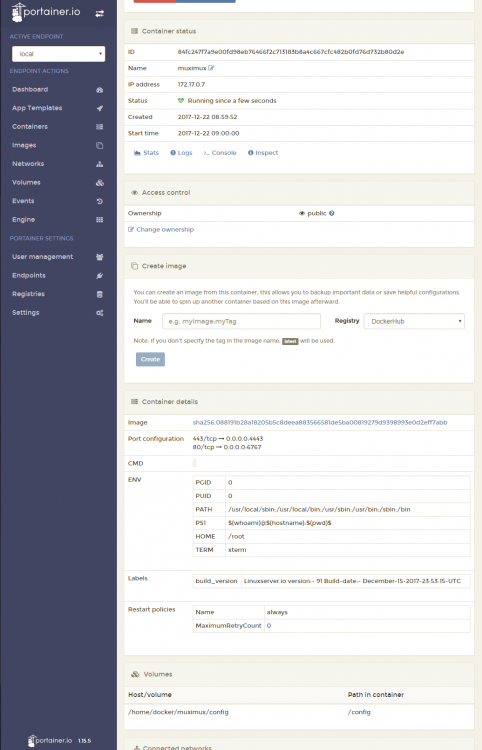The height and width of the screenshot is (750, 482).
Task: Click the Registries database icon
Action: click(x=99, y=295)
